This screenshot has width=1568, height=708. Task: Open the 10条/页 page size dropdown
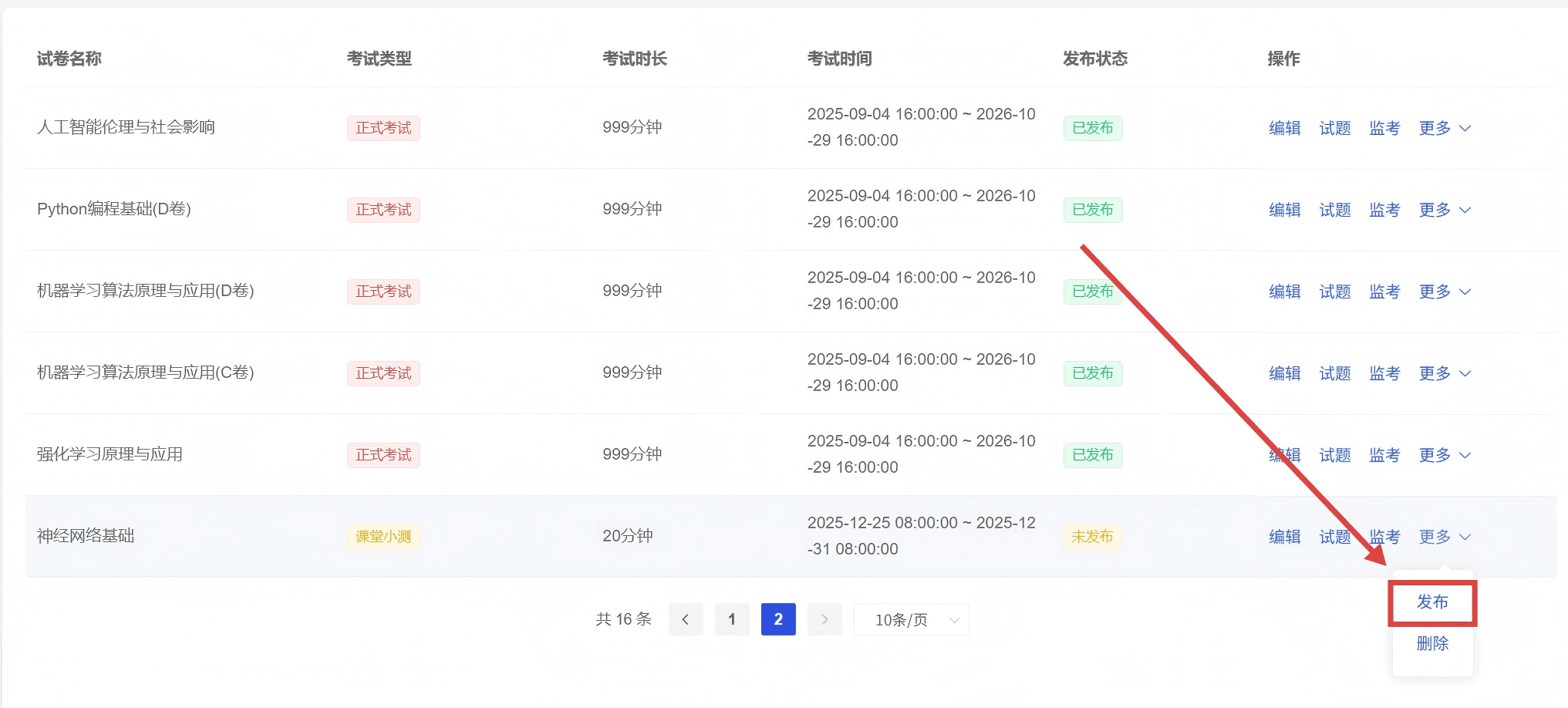pyautogui.click(x=911, y=619)
